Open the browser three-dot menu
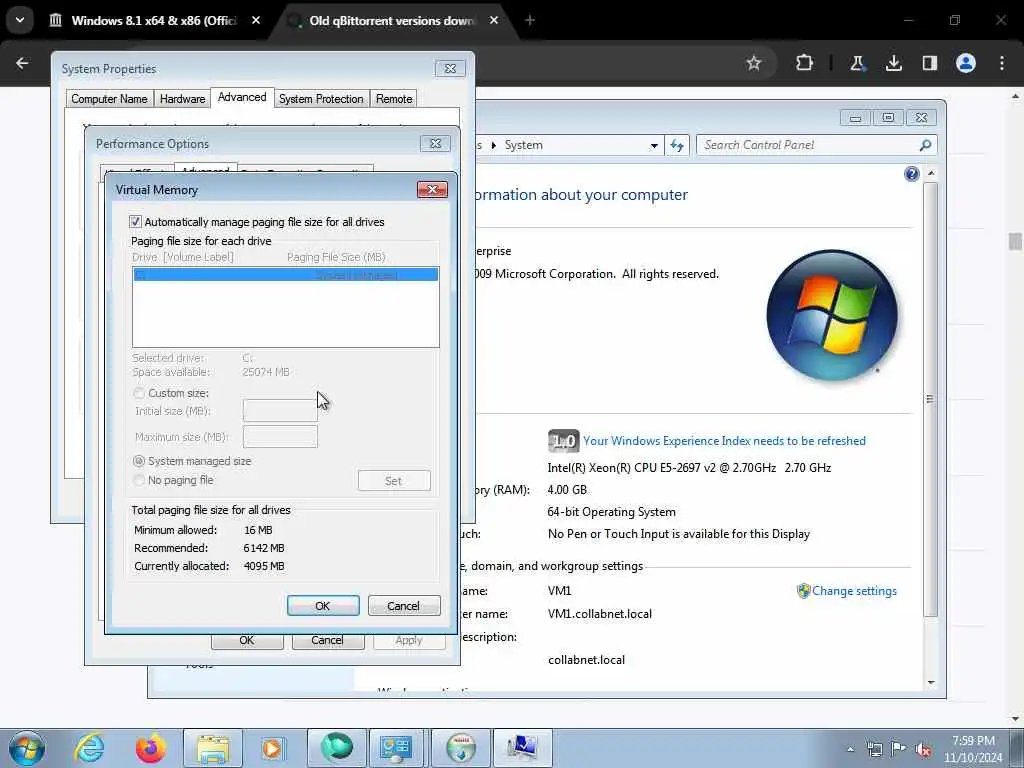1024x768 pixels. click(x=1002, y=63)
